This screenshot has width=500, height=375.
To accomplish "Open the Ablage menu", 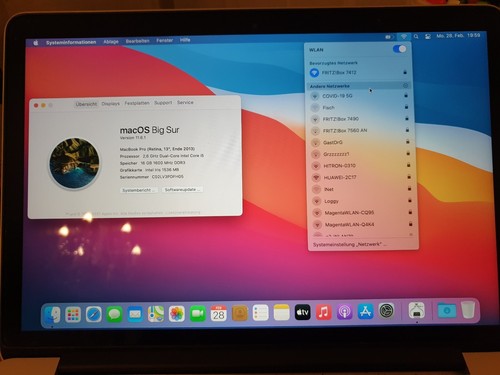I will (111, 42).
